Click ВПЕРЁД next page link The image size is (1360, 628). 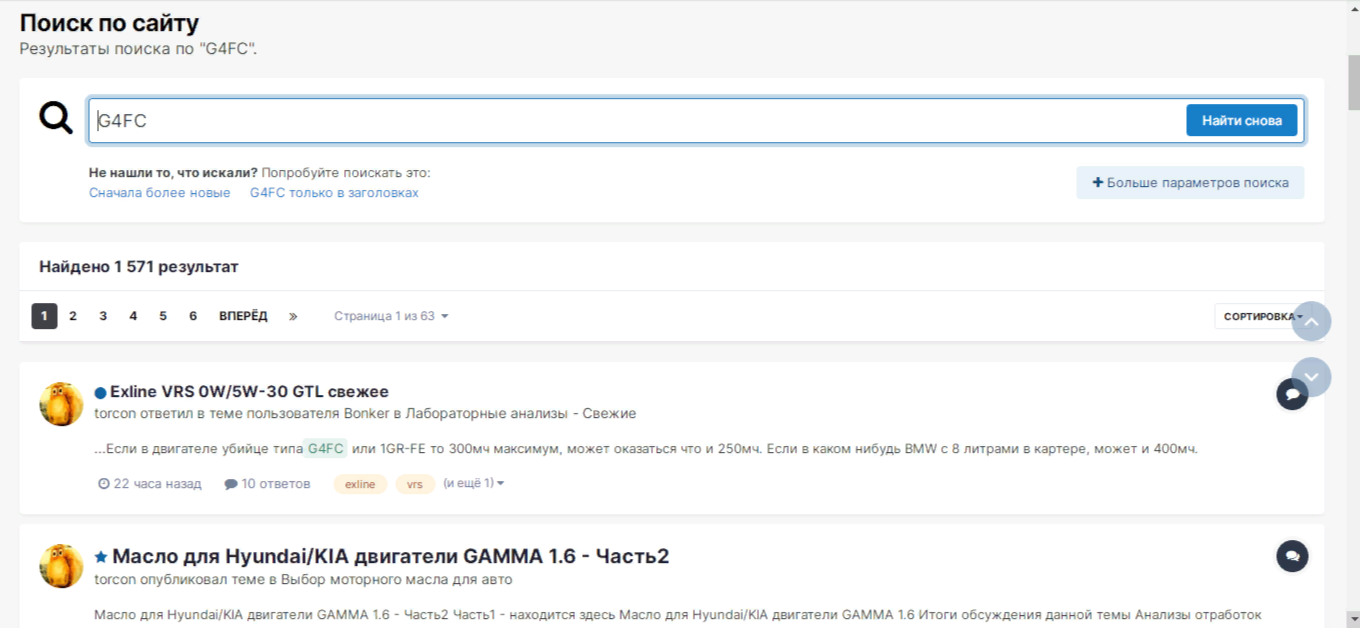click(x=243, y=316)
